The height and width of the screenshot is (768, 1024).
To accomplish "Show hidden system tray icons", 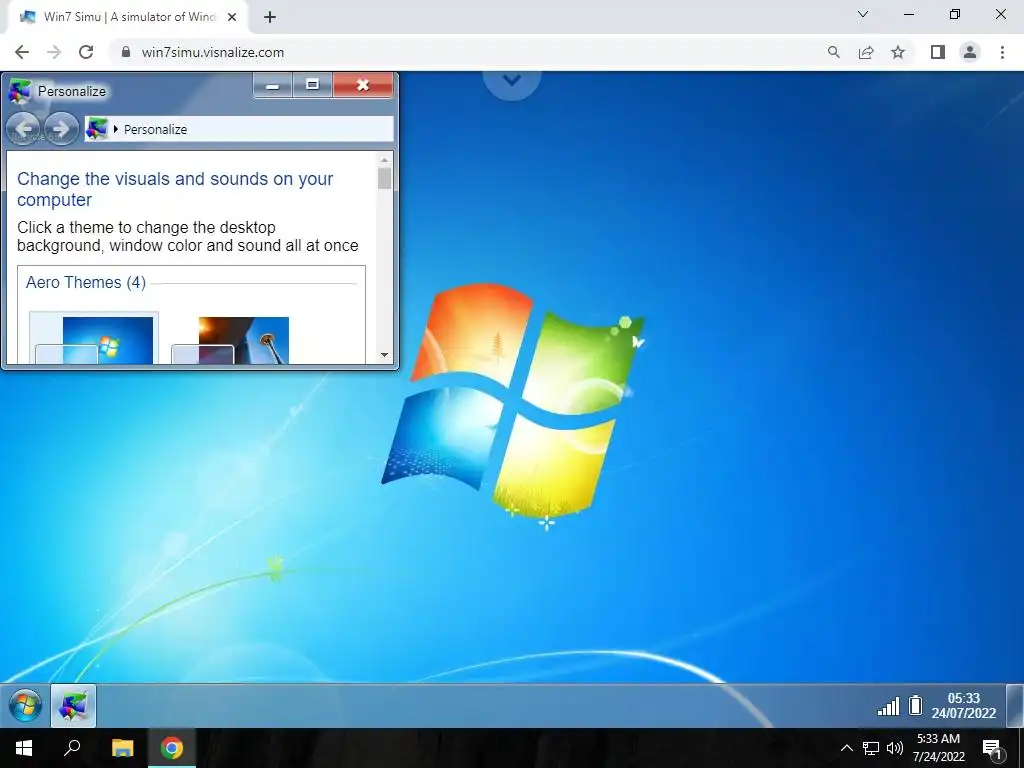I will (x=846, y=748).
